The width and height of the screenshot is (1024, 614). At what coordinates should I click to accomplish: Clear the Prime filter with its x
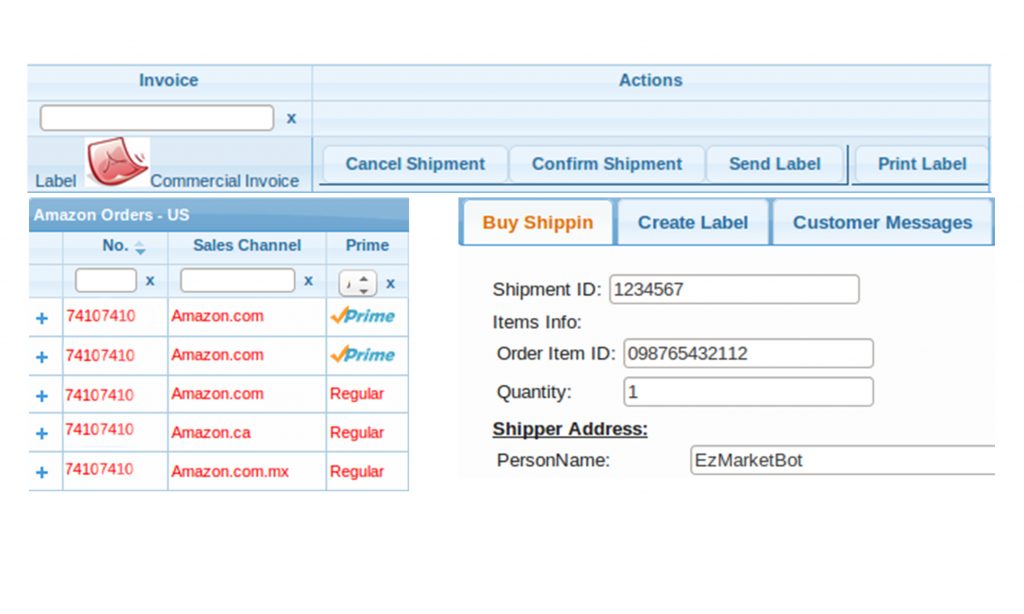pyautogui.click(x=391, y=283)
